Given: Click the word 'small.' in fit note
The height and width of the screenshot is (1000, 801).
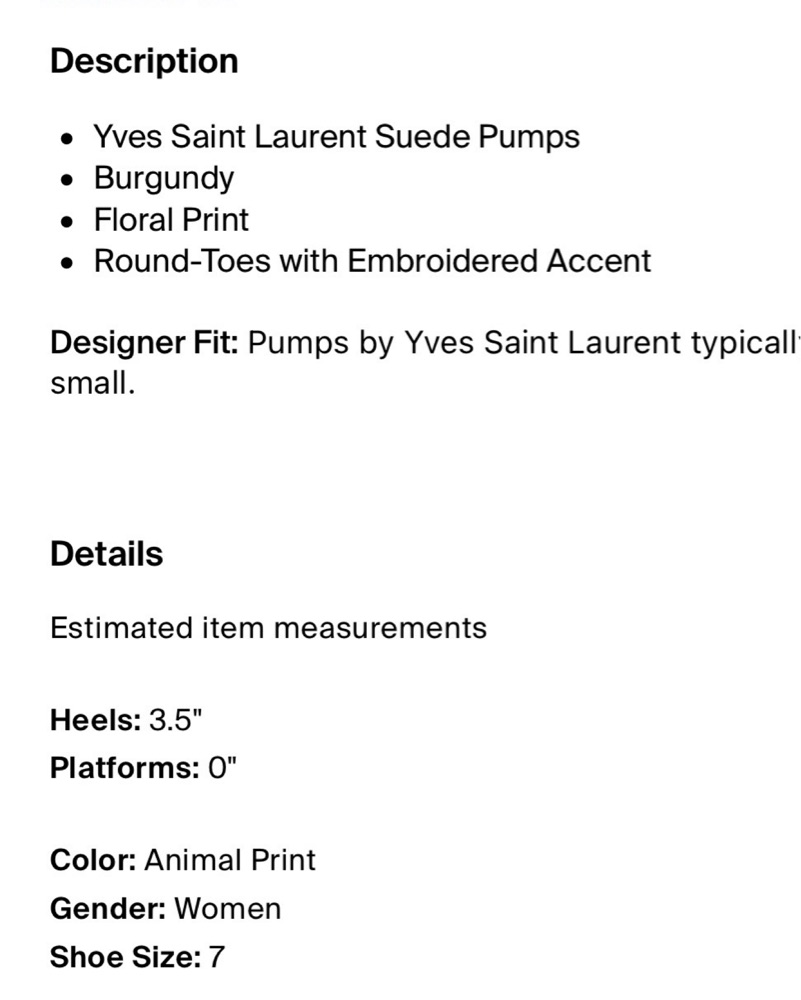Looking at the screenshot, I should [92, 383].
